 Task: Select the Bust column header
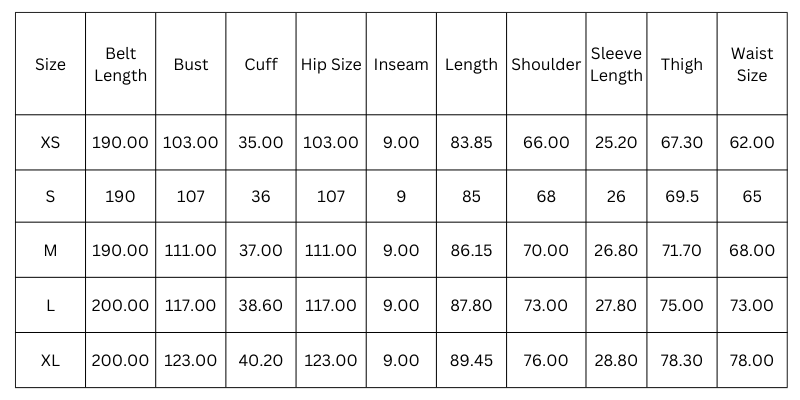(191, 64)
